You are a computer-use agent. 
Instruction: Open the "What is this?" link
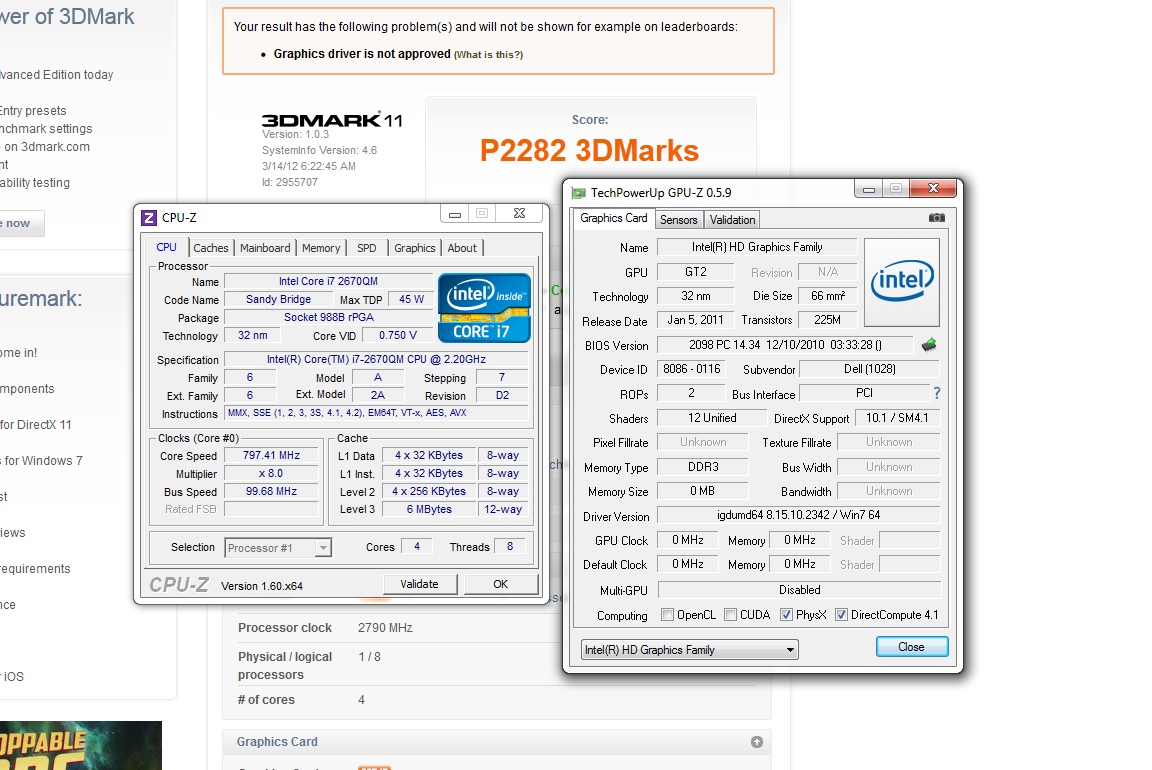coord(489,54)
